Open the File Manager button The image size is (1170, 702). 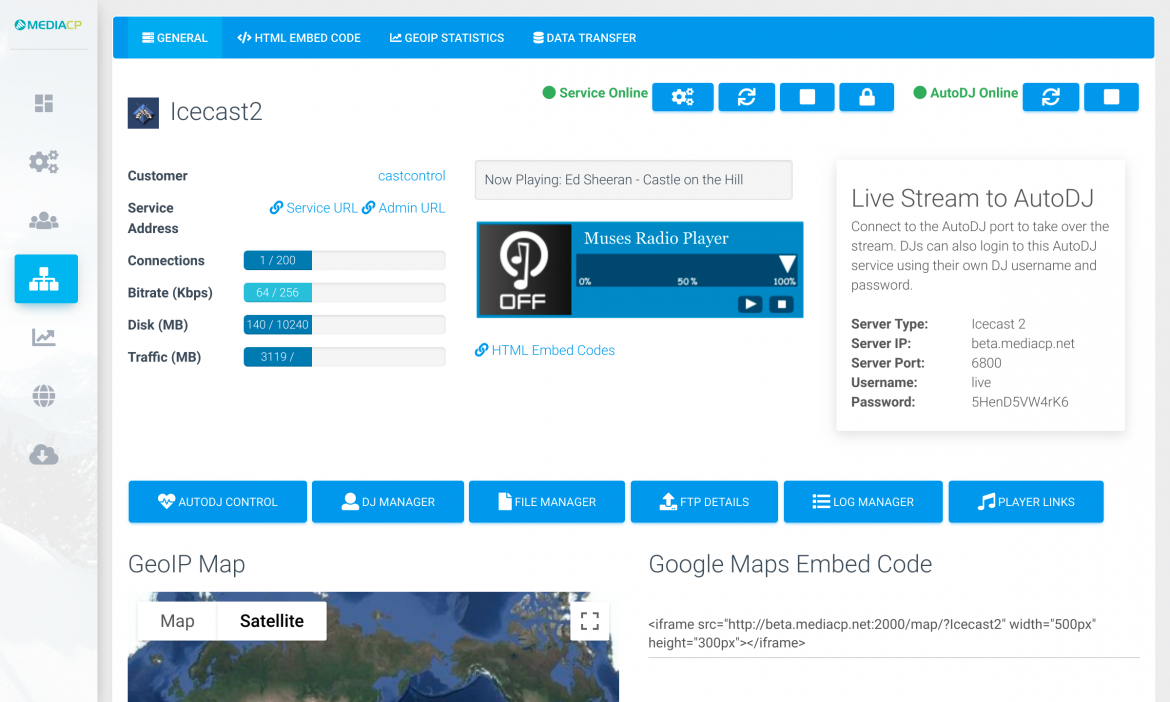(547, 502)
